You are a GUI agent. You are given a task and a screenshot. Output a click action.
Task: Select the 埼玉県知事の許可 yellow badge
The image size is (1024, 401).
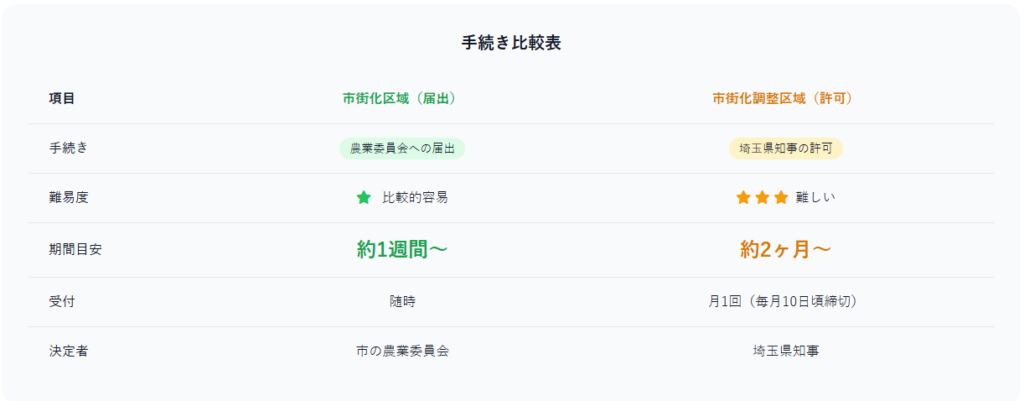pos(786,148)
